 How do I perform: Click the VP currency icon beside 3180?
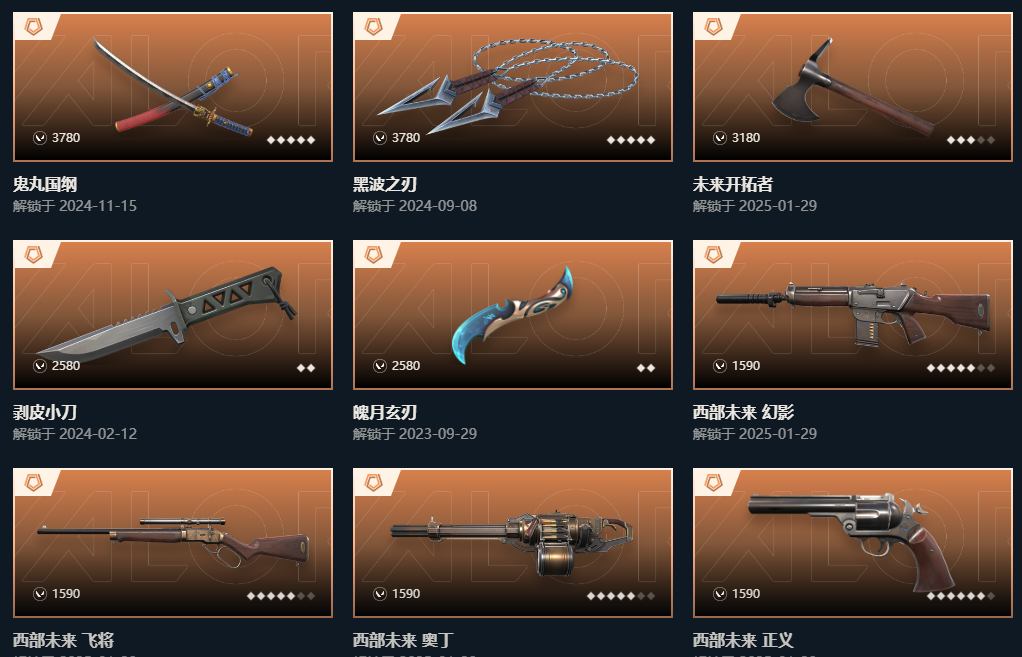720,138
